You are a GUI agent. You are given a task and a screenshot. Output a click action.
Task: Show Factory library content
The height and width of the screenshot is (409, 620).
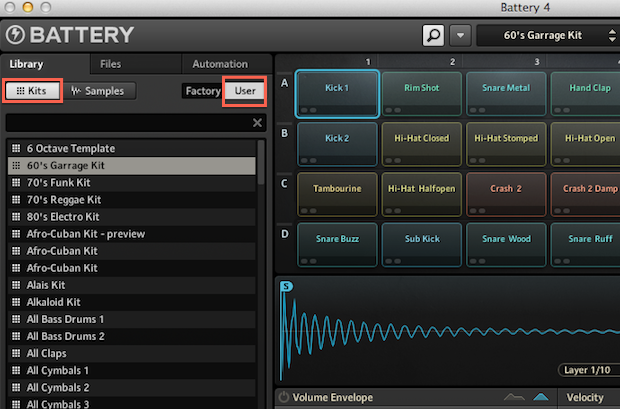[203, 91]
